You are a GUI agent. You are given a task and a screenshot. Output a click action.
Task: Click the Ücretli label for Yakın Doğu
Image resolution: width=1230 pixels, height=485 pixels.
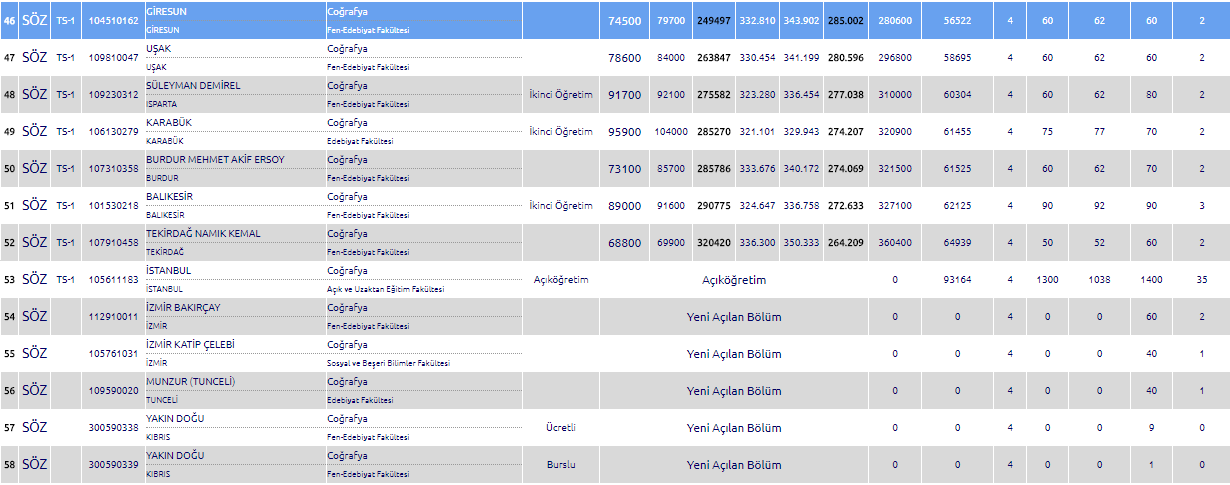(560, 428)
